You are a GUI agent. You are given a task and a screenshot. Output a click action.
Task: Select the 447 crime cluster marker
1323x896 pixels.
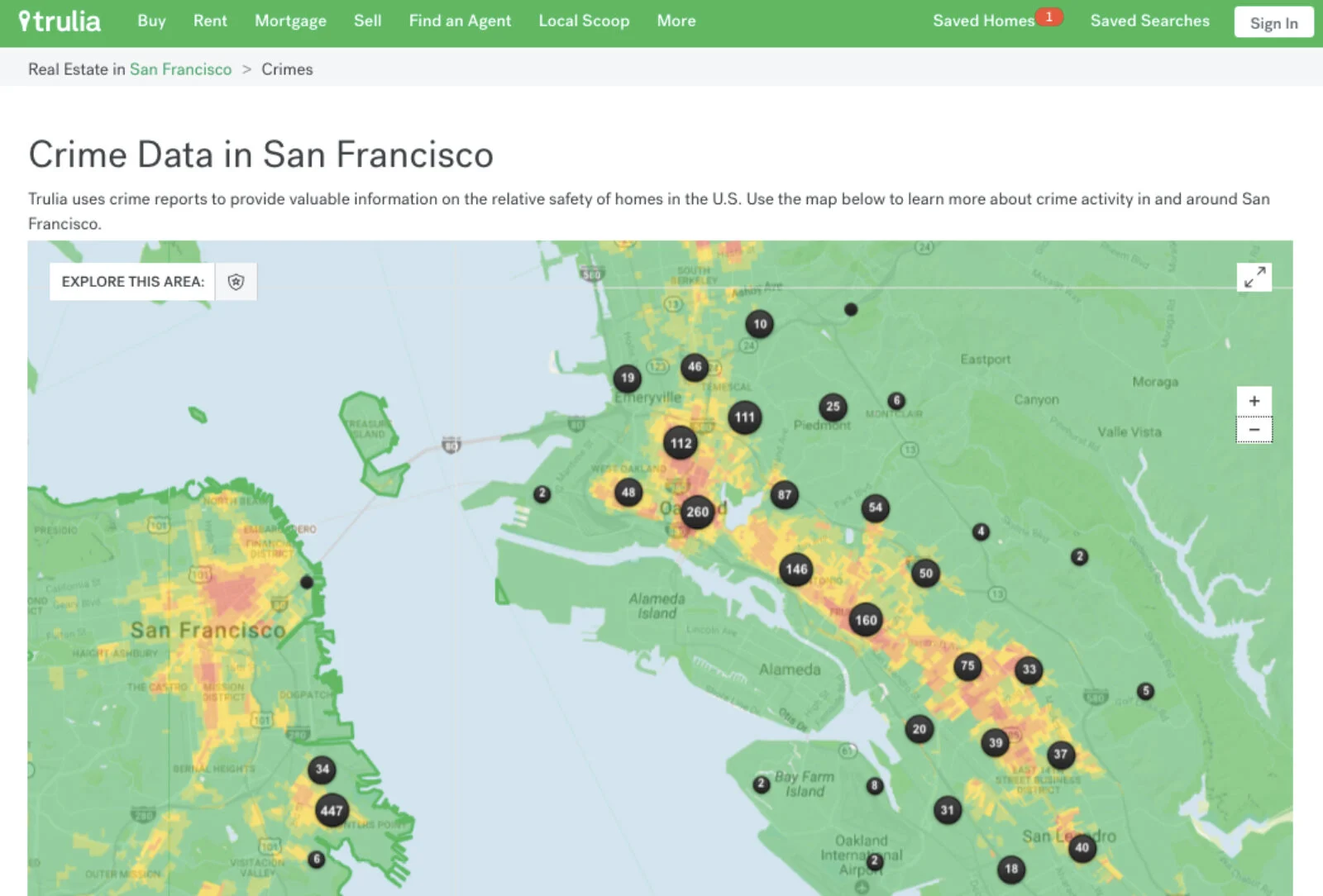tap(332, 811)
